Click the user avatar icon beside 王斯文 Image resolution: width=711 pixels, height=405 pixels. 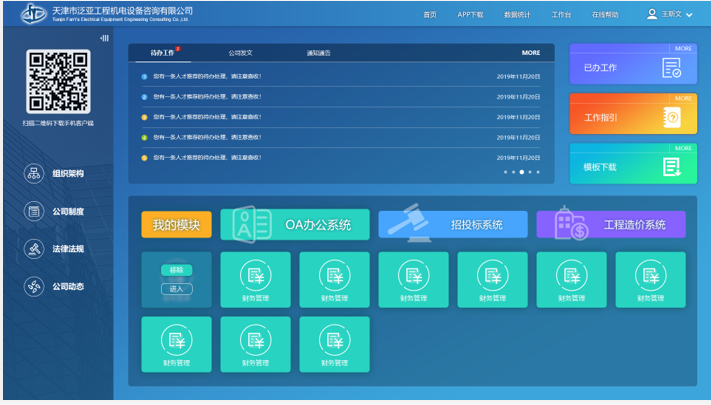click(x=652, y=14)
